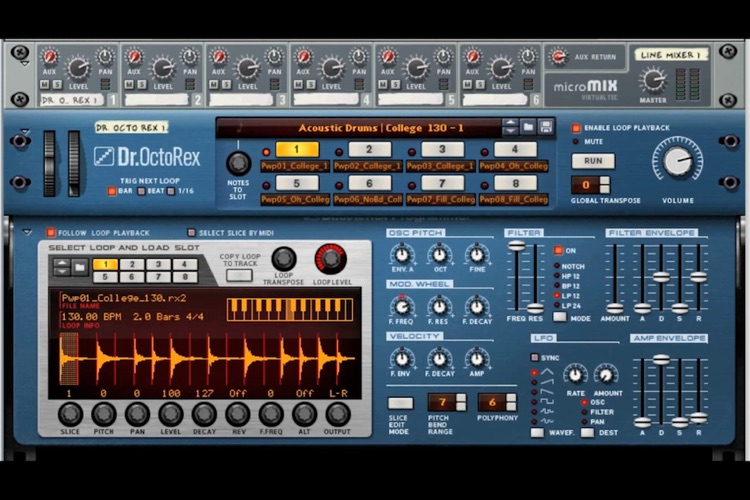Collapse the Line Mixer fold arrow
The height and width of the screenshot is (500, 750).
pos(25,63)
